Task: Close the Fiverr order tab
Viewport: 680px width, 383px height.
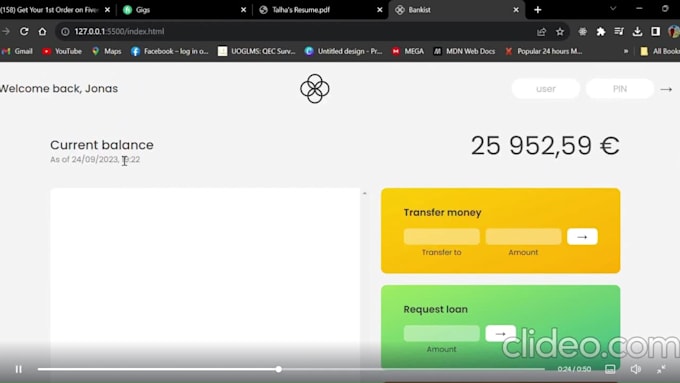Action: pyautogui.click(x=107, y=10)
